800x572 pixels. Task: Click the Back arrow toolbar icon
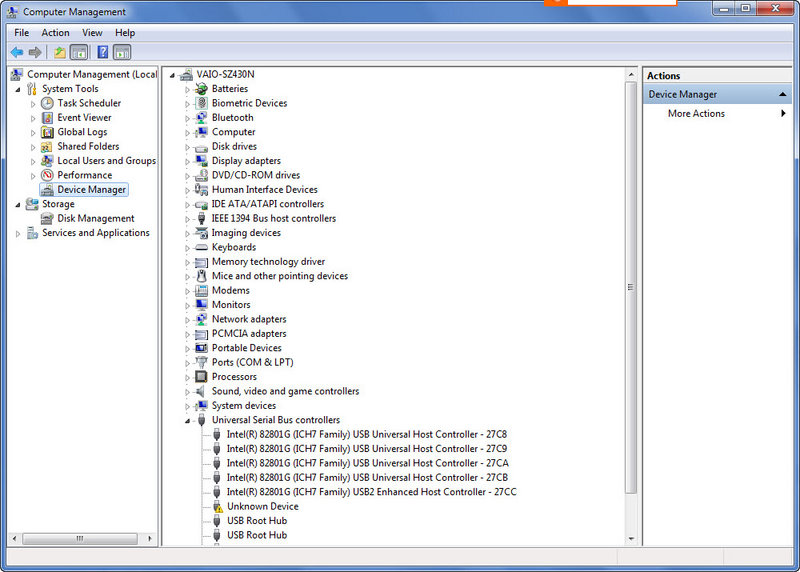tap(17, 52)
